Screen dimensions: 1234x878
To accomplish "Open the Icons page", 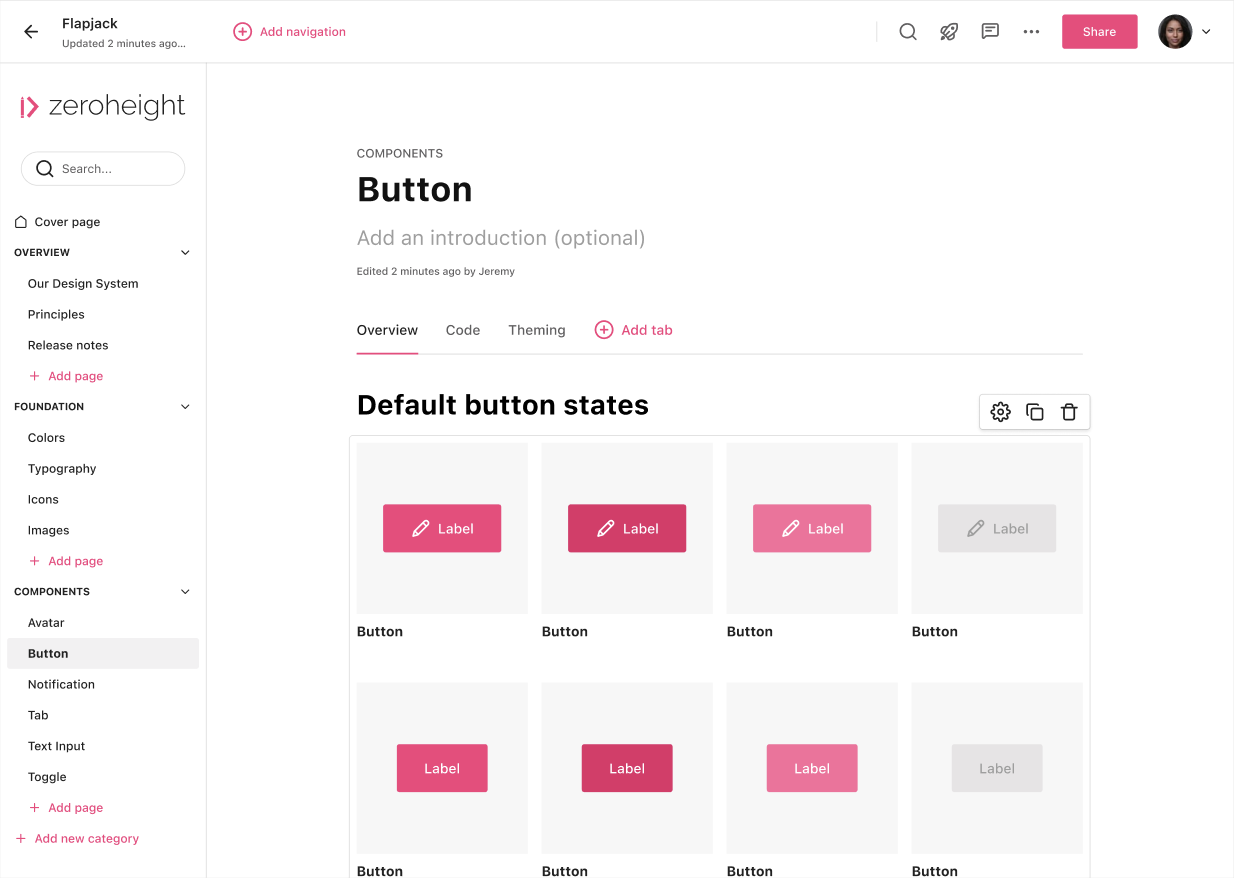I will click(43, 500).
